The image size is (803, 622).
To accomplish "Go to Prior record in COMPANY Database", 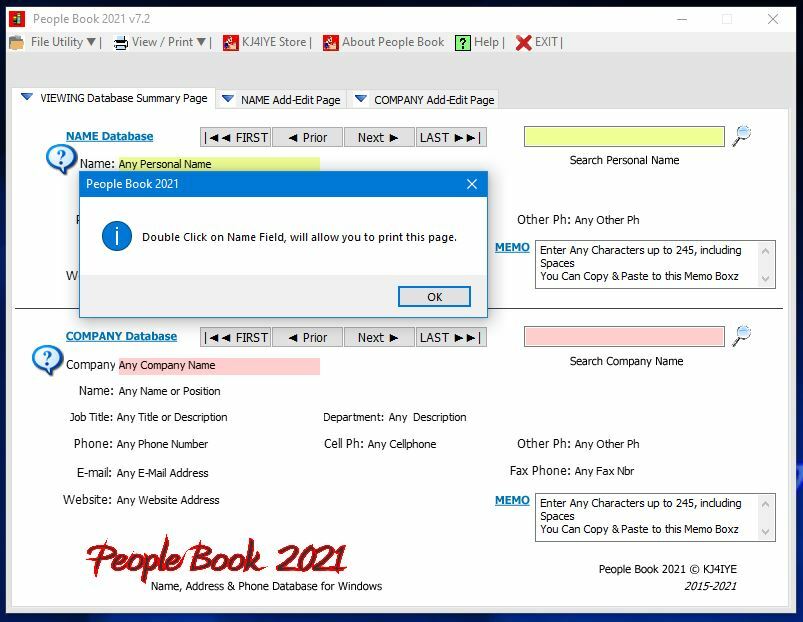I will 307,338.
